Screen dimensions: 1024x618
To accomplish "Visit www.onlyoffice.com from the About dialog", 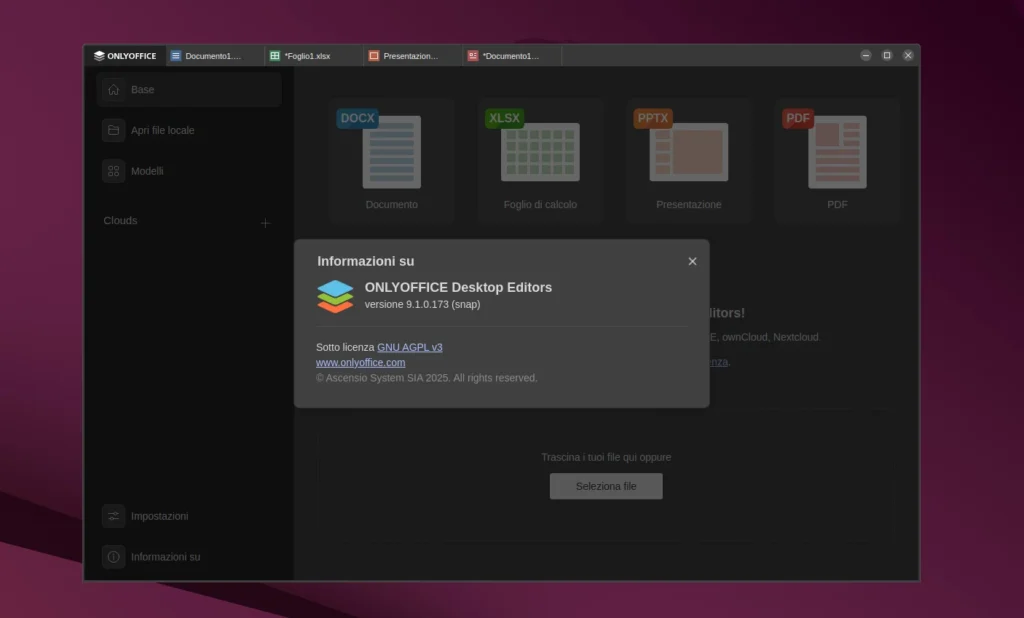I will point(360,362).
